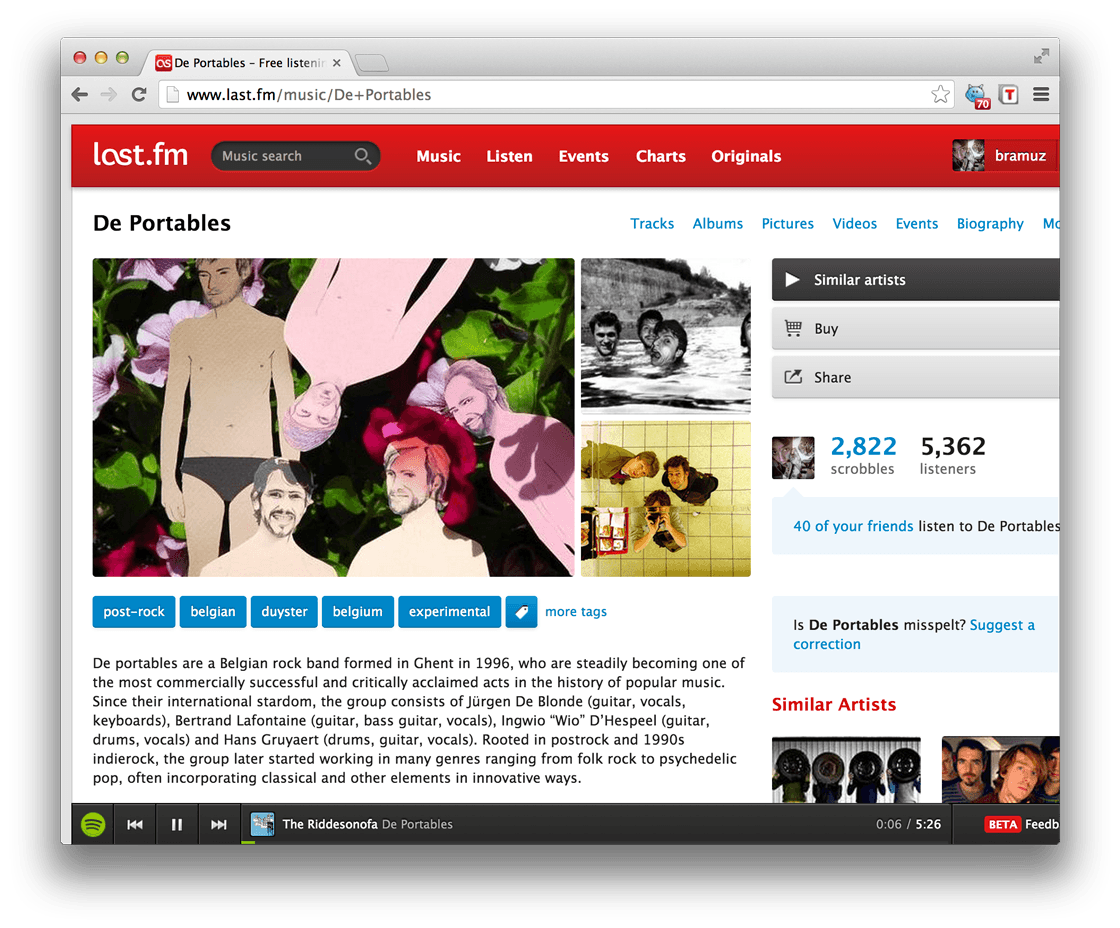The width and height of the screenshot is (1120, 928).
Task: Open the Events item in the red header
Action: [x=584, y=156]
